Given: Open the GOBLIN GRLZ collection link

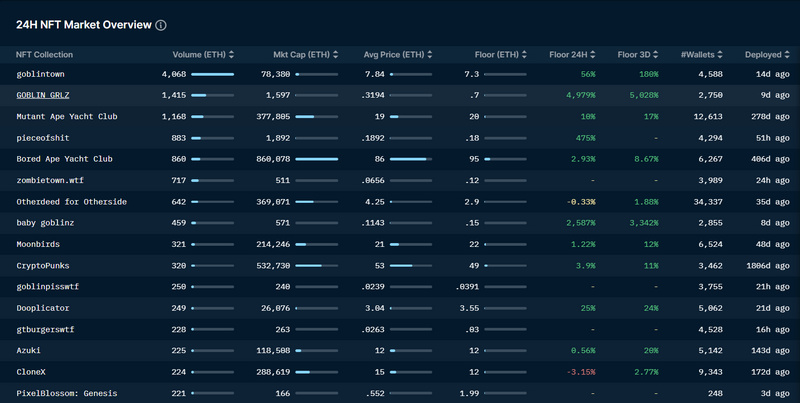Looking at the screenshot, I should point(43,95).
